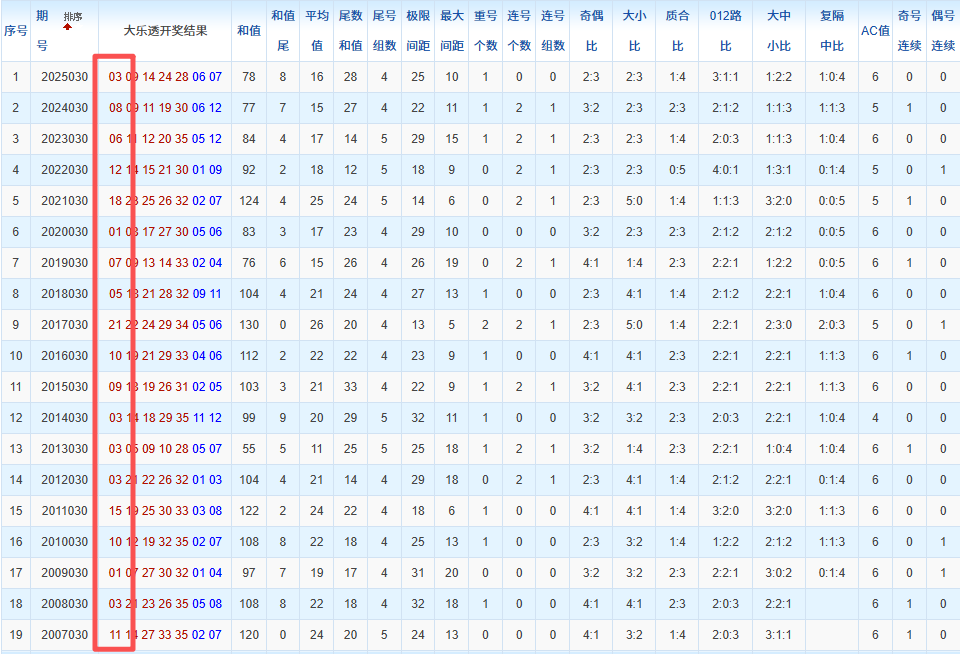Click the 尾数和值 column header

pyautogui.click(x=350, y=31)
